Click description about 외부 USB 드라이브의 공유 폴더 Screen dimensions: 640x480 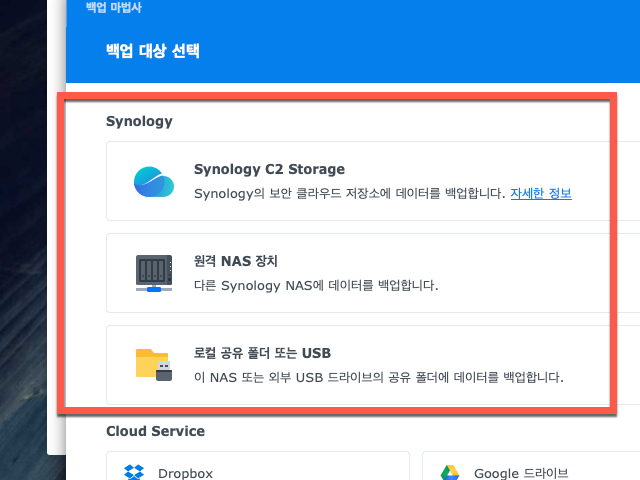pyautogui.click(x=379, y=377)
